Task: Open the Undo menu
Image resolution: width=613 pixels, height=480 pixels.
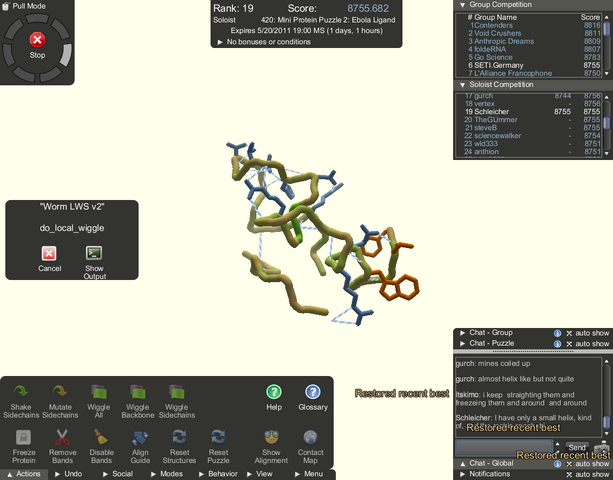Action: [x=68, y=474]
